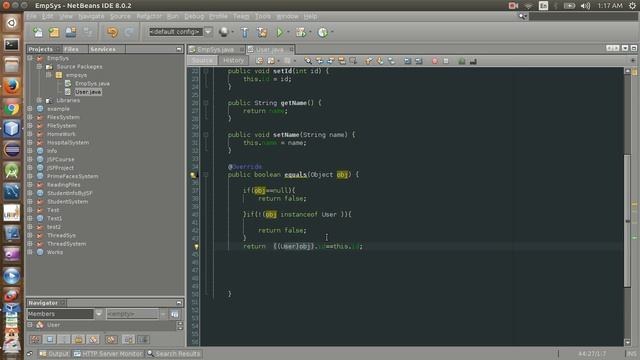Image resolution: width=640 pixels, height=360 pixels.
Task: Click the Comment lines icon
Action: (462, 61)
